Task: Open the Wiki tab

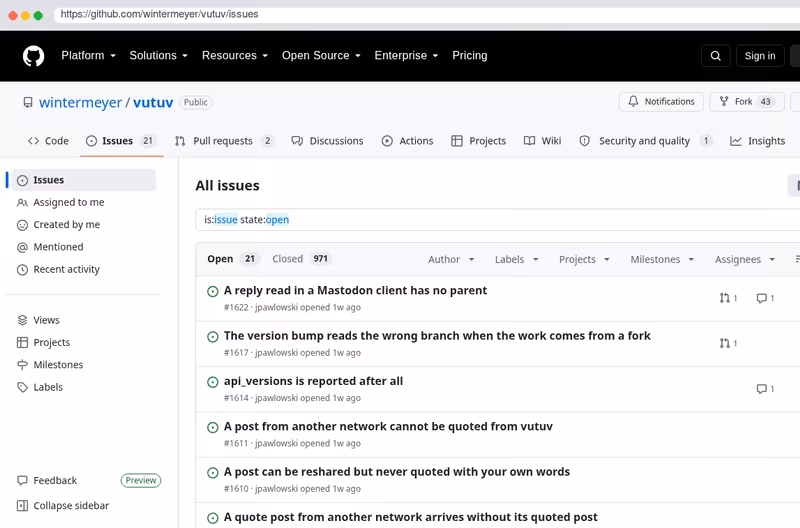Action: pos(542,141)
